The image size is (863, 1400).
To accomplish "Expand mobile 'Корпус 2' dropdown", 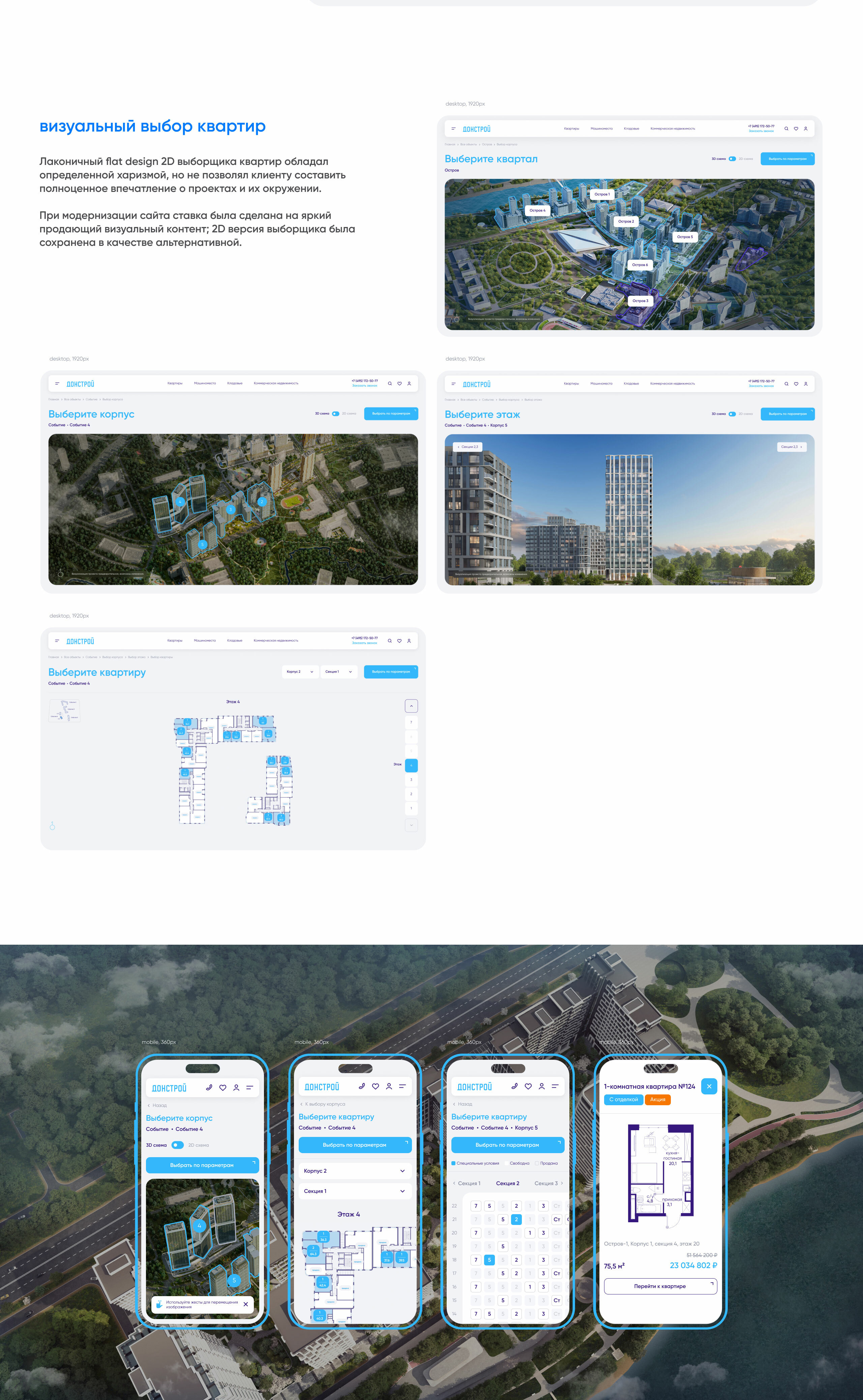I will [x=354, y=1171].
